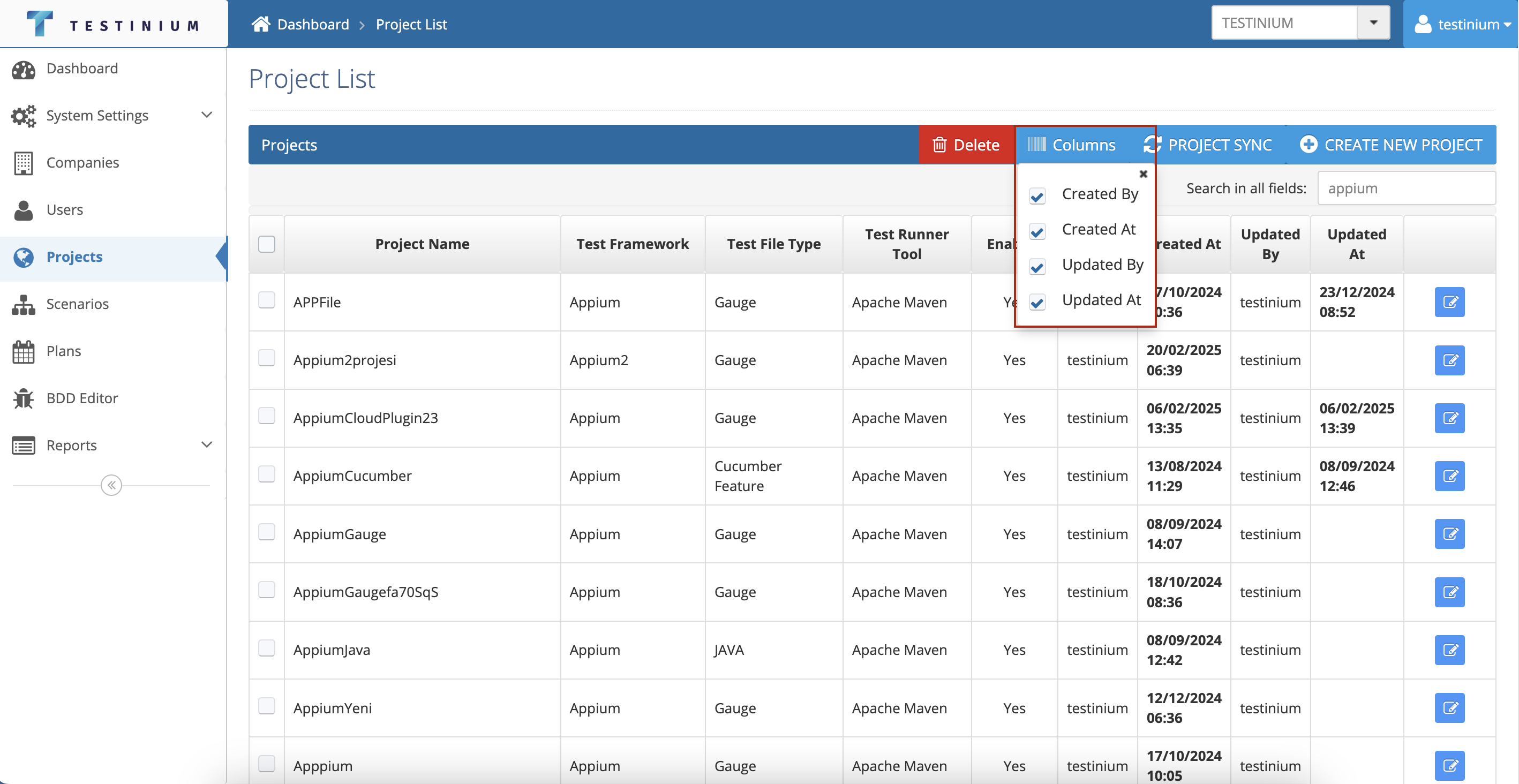The width and height of the screenshot is (1519, 784).
Task: Click the CREATE NEW PROJECT button
Action: tap(1391, 145)
